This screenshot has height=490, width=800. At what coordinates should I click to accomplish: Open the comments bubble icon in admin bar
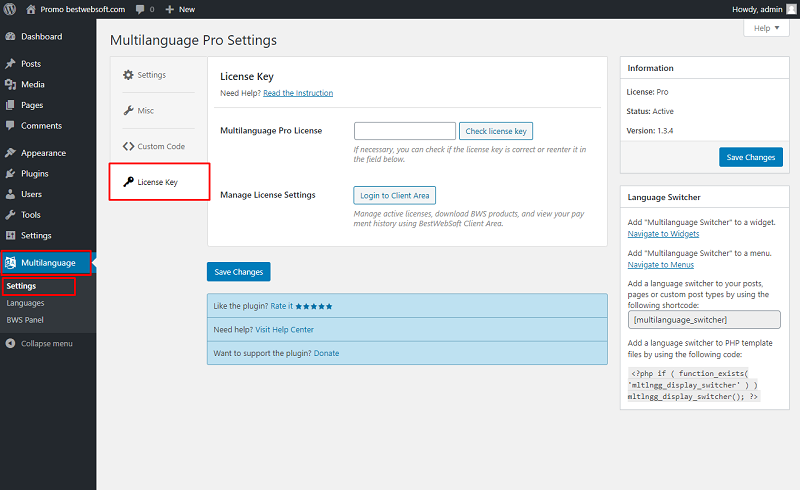(140, 9)
